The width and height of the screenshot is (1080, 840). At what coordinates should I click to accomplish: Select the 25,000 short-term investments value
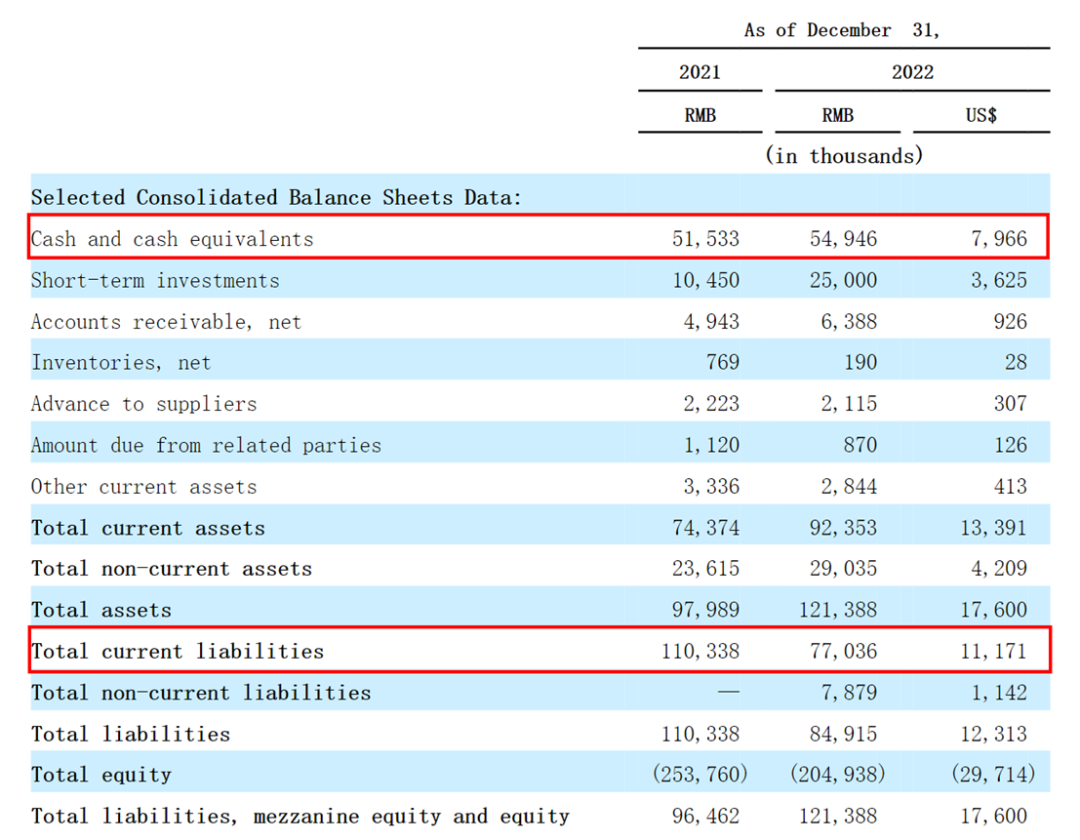pos(843,280)
